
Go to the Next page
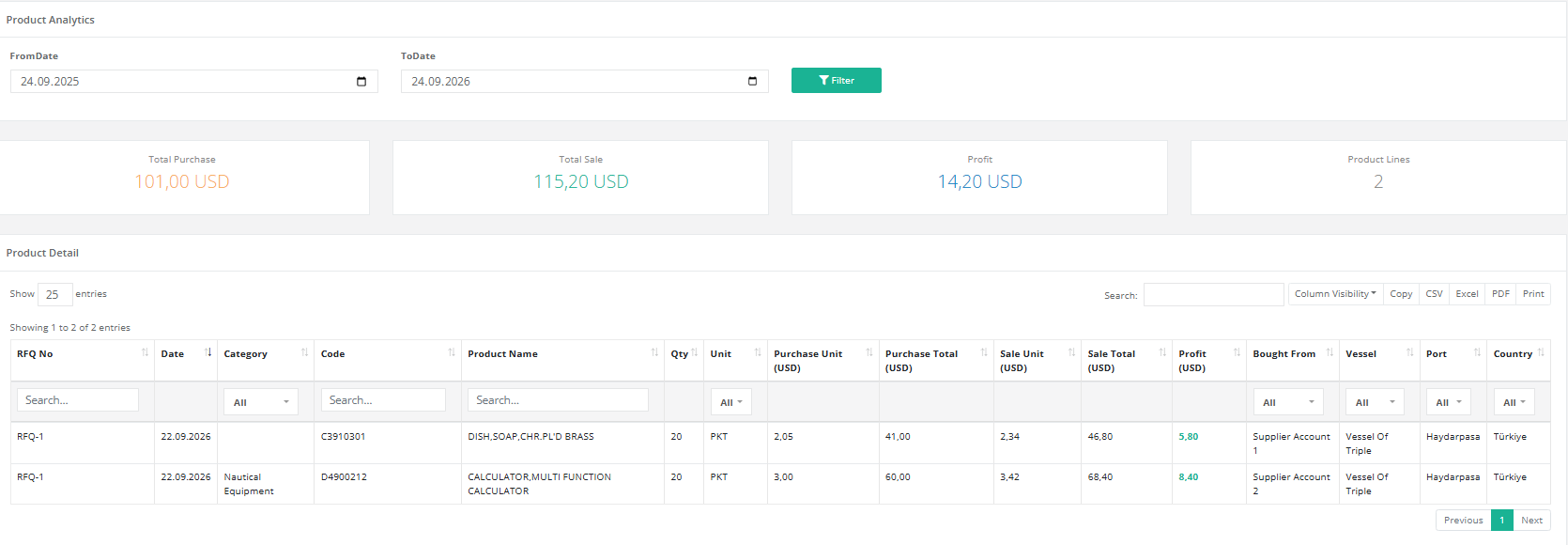[x=1531, y=521]
